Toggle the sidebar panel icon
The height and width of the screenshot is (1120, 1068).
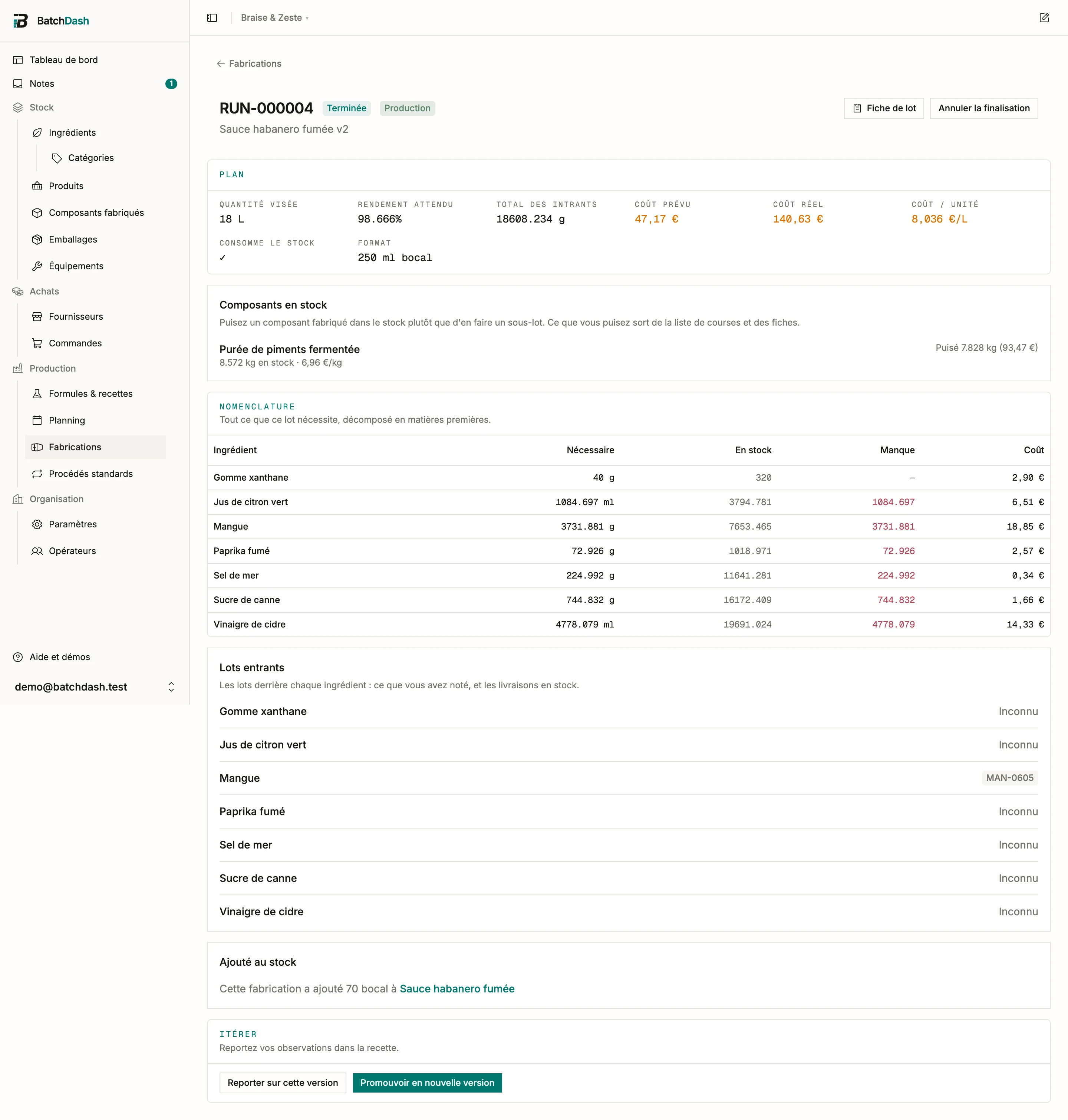click(212, 18)
